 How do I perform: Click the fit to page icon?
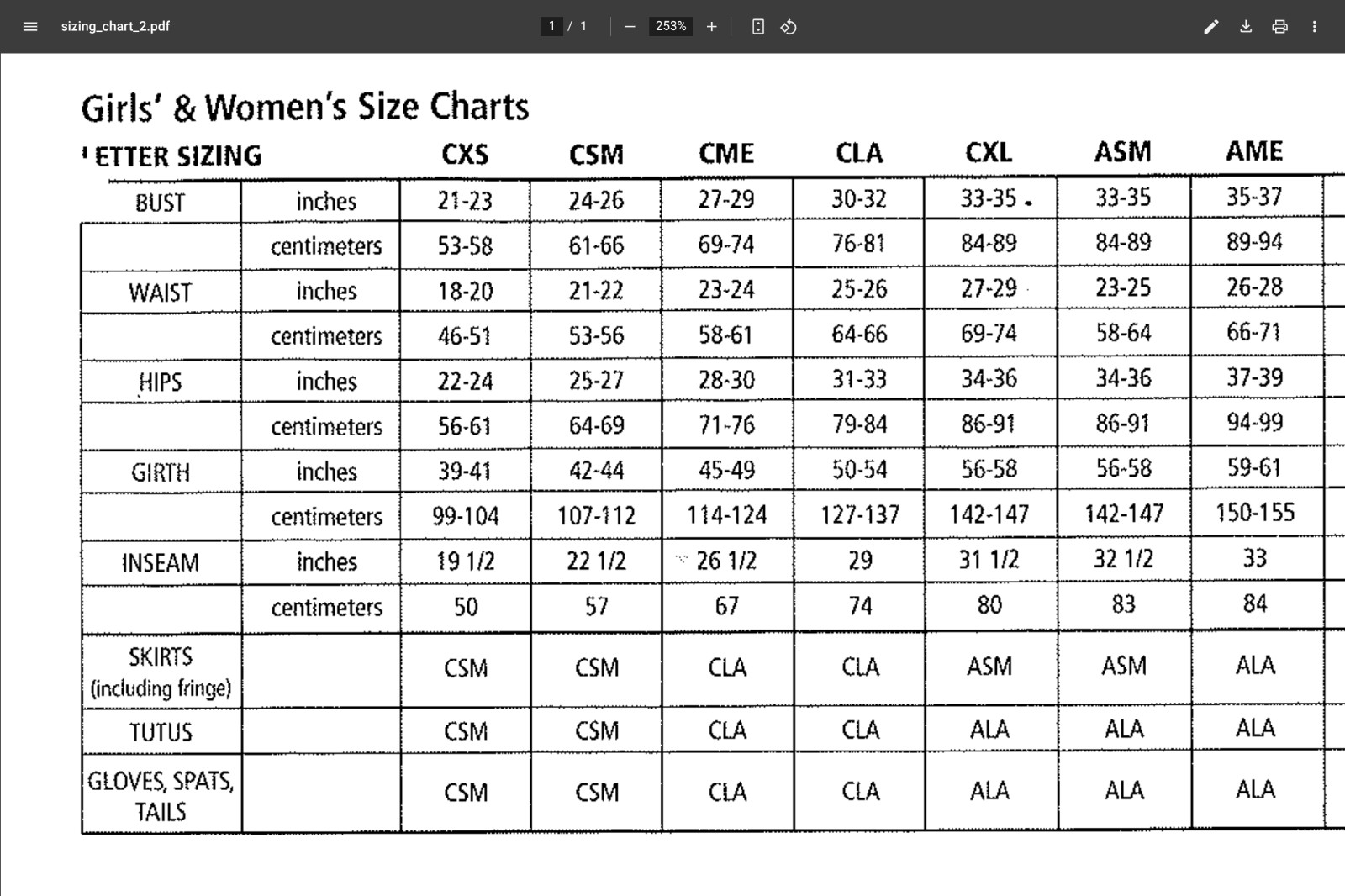coord(757,26)
